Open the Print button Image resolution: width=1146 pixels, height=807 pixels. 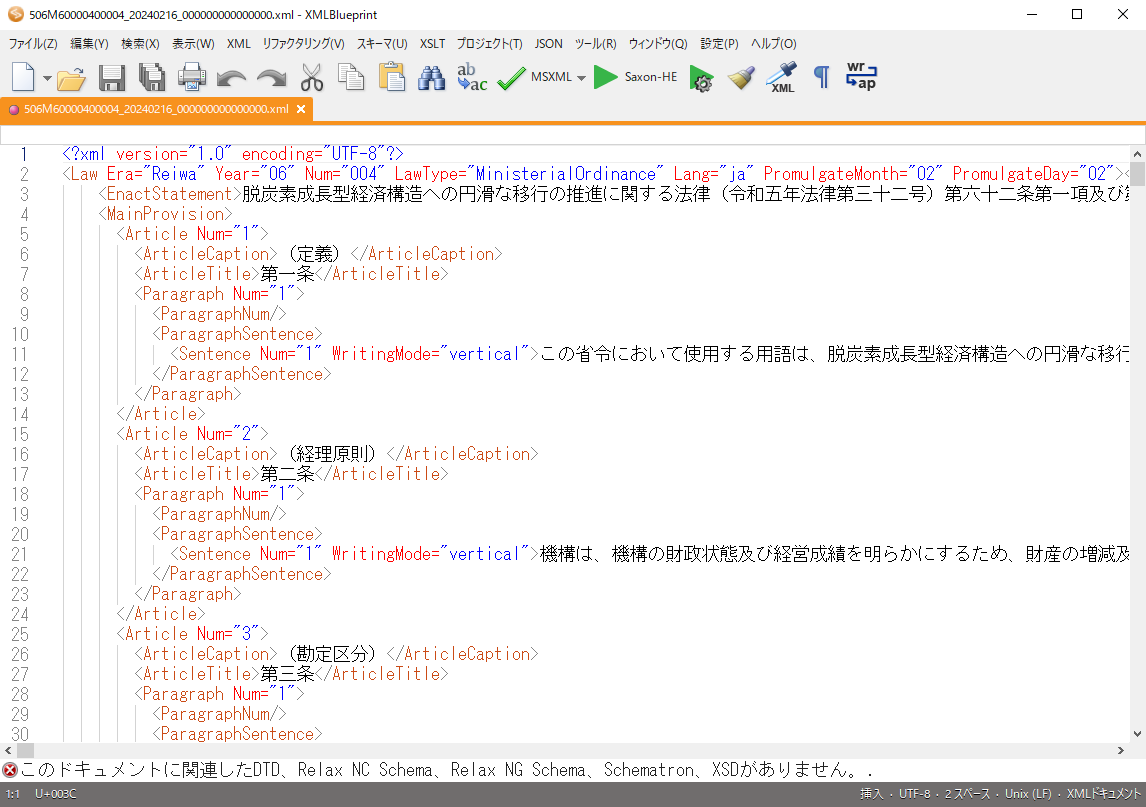click(192, 76)
